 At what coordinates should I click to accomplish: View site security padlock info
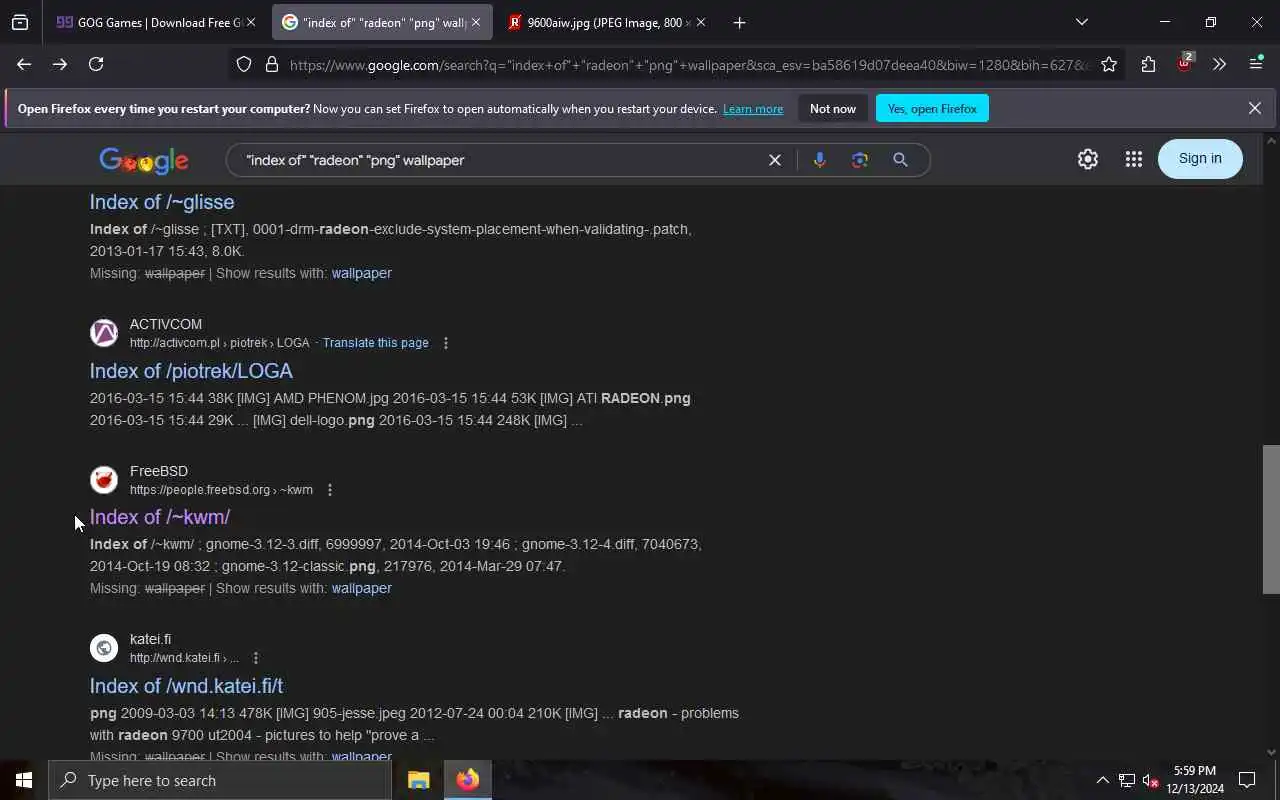271,64
